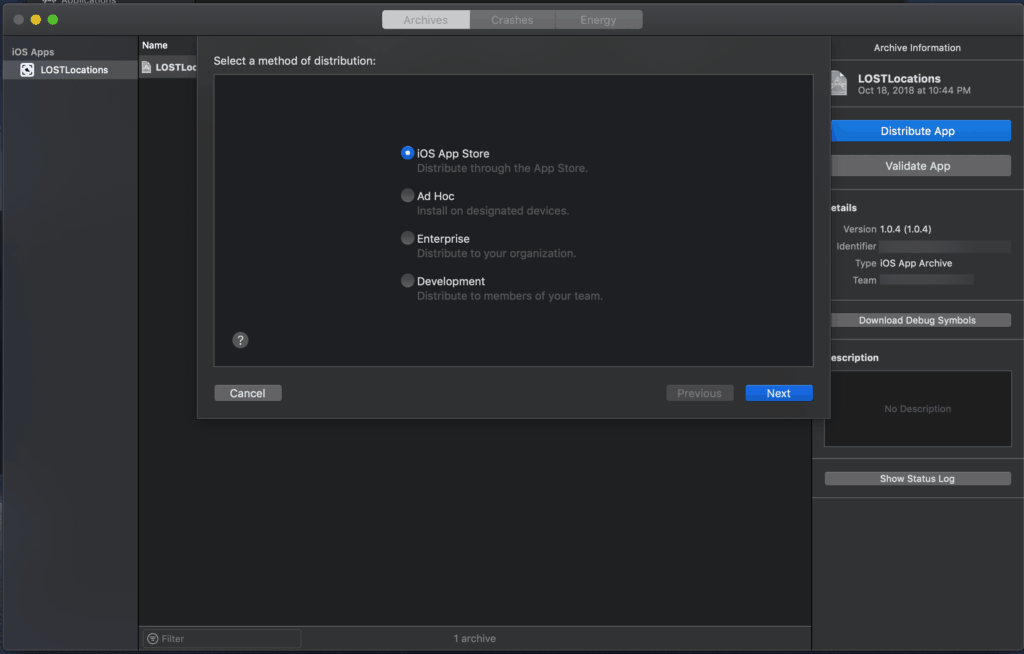The image size is (1024, 654).
Task: Click the version value '1.0.4 (1.0.4)'
Action: (905, 229)
